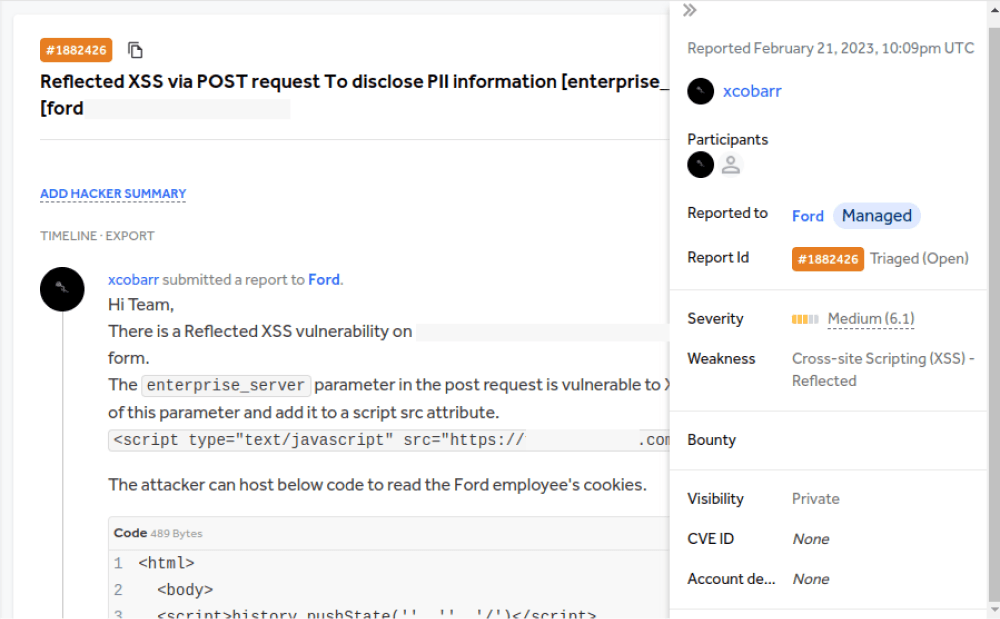Screen dimensions: 1000x619
Task: Click the orange #1882426 badge in the sidebar
Action: (828, 259)
